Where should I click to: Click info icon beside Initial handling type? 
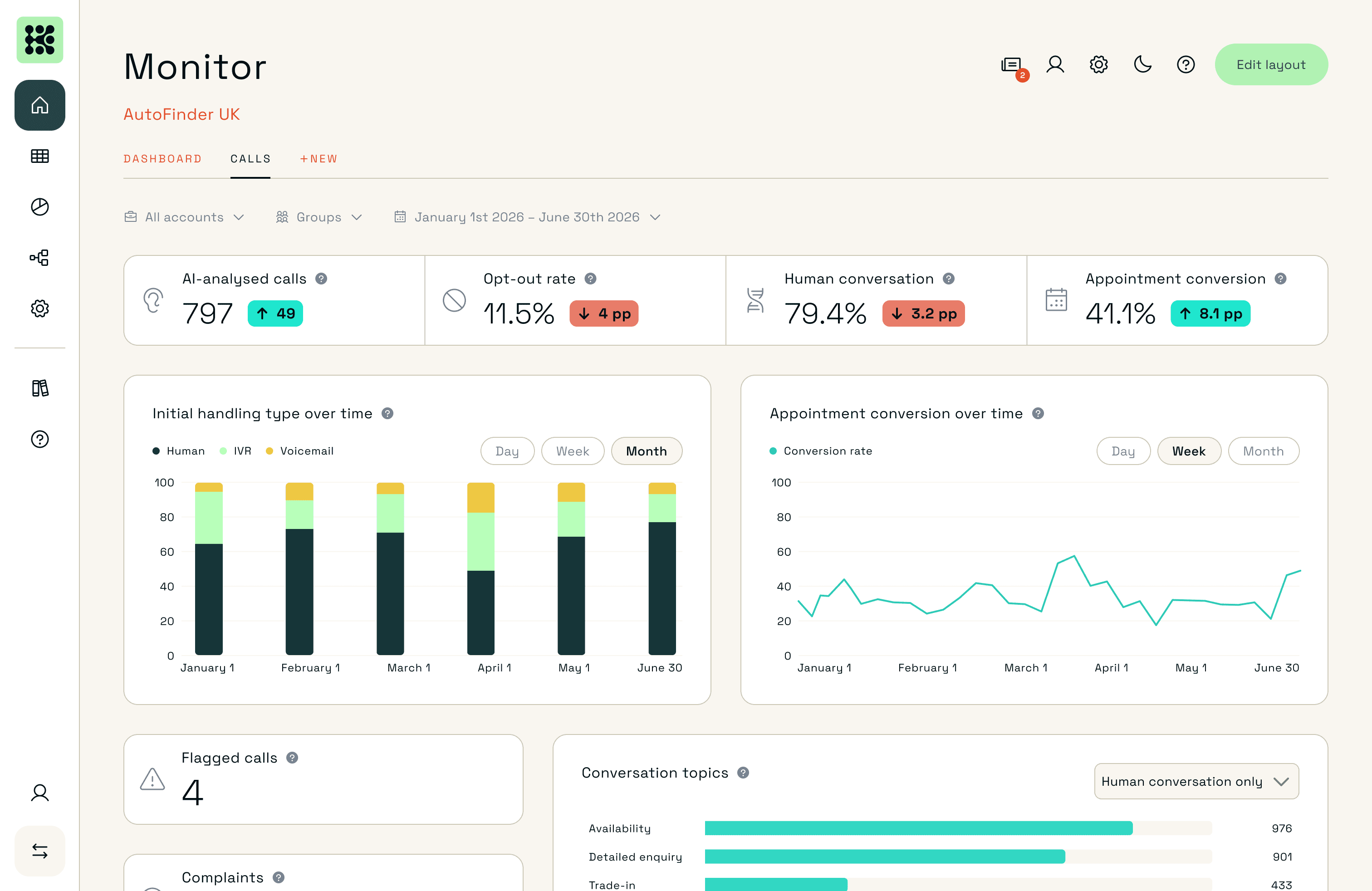(x=387, y=414)
